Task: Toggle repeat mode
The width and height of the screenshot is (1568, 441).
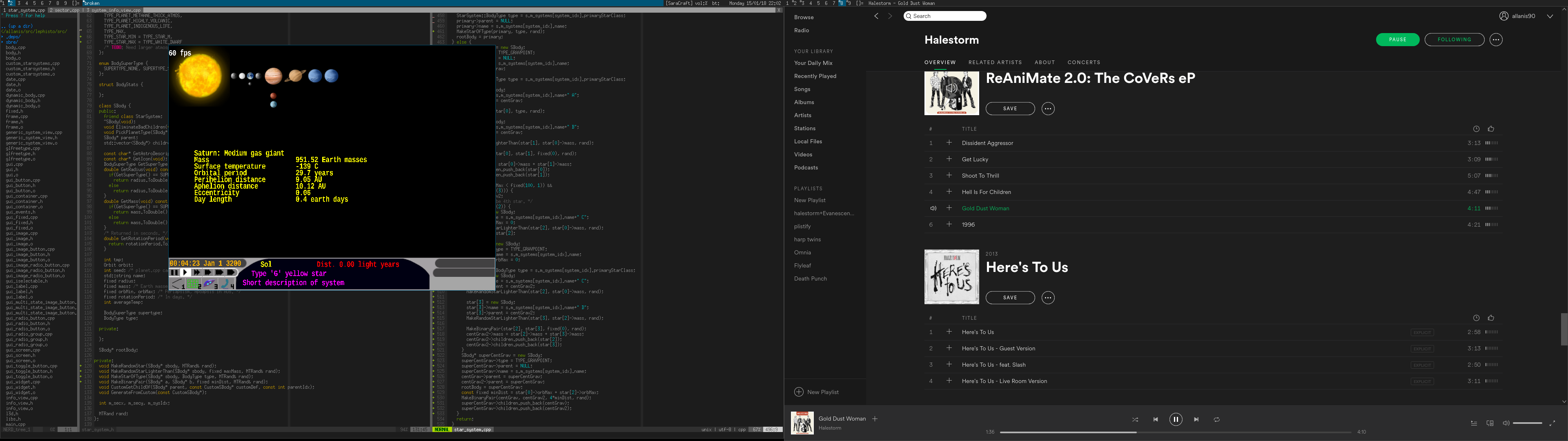Action: tap(1217, 420)
